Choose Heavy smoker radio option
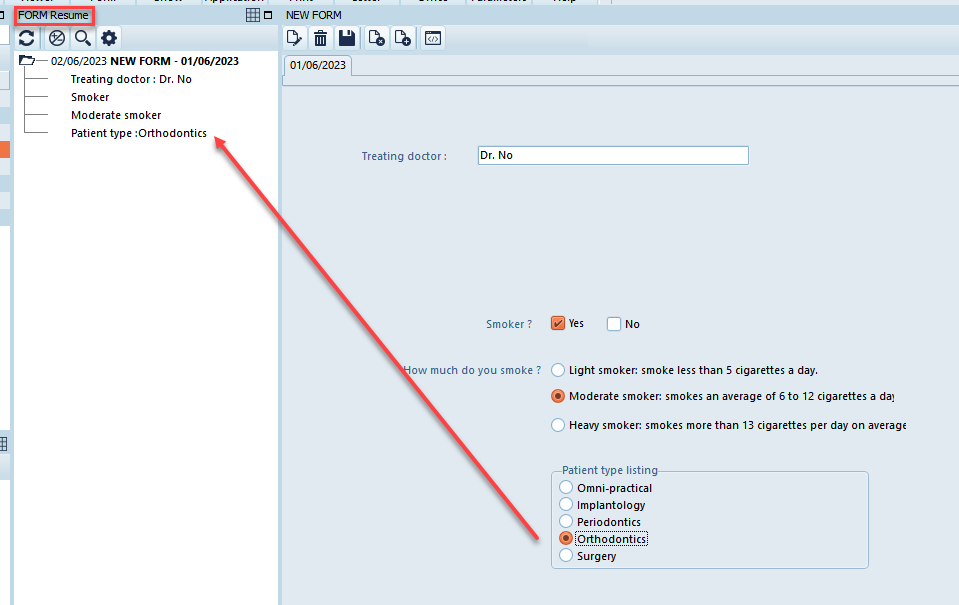 pyautogui.click(x=558, y=425)
